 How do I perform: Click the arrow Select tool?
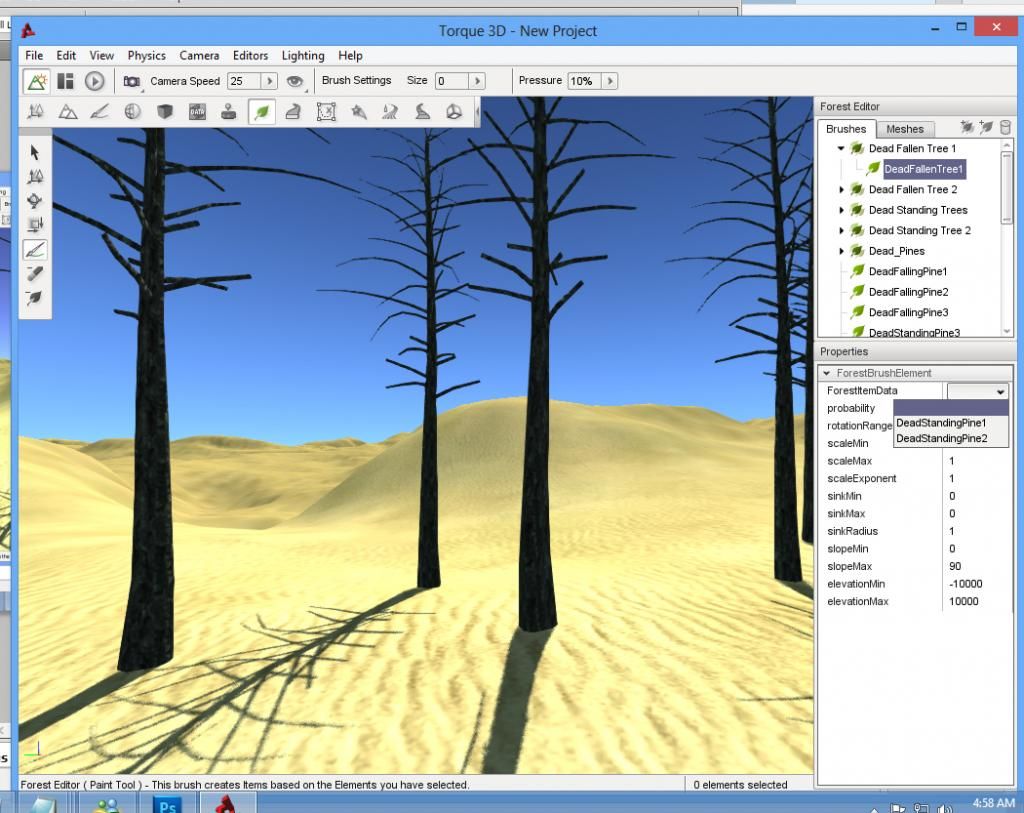(35, 152)
